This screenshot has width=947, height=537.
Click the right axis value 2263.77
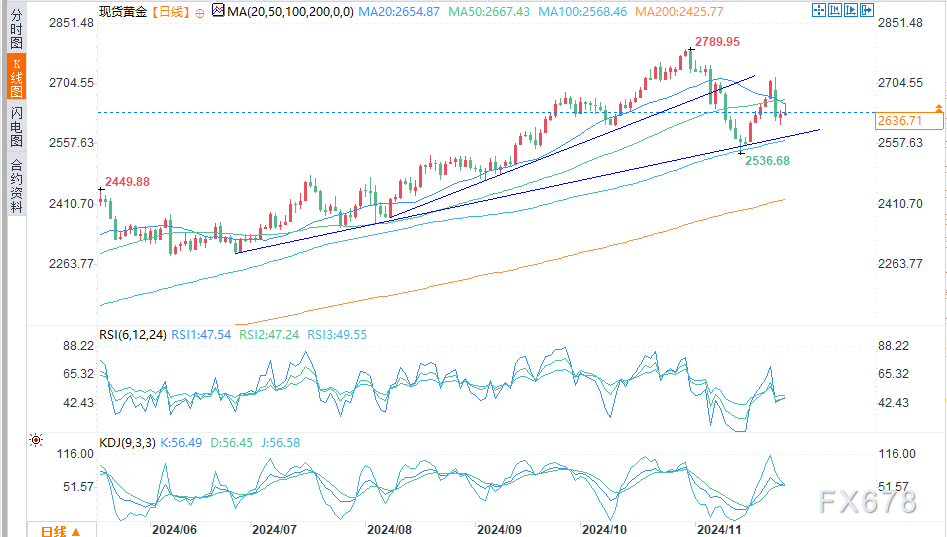pyautogui.click(x=900, y=264)
